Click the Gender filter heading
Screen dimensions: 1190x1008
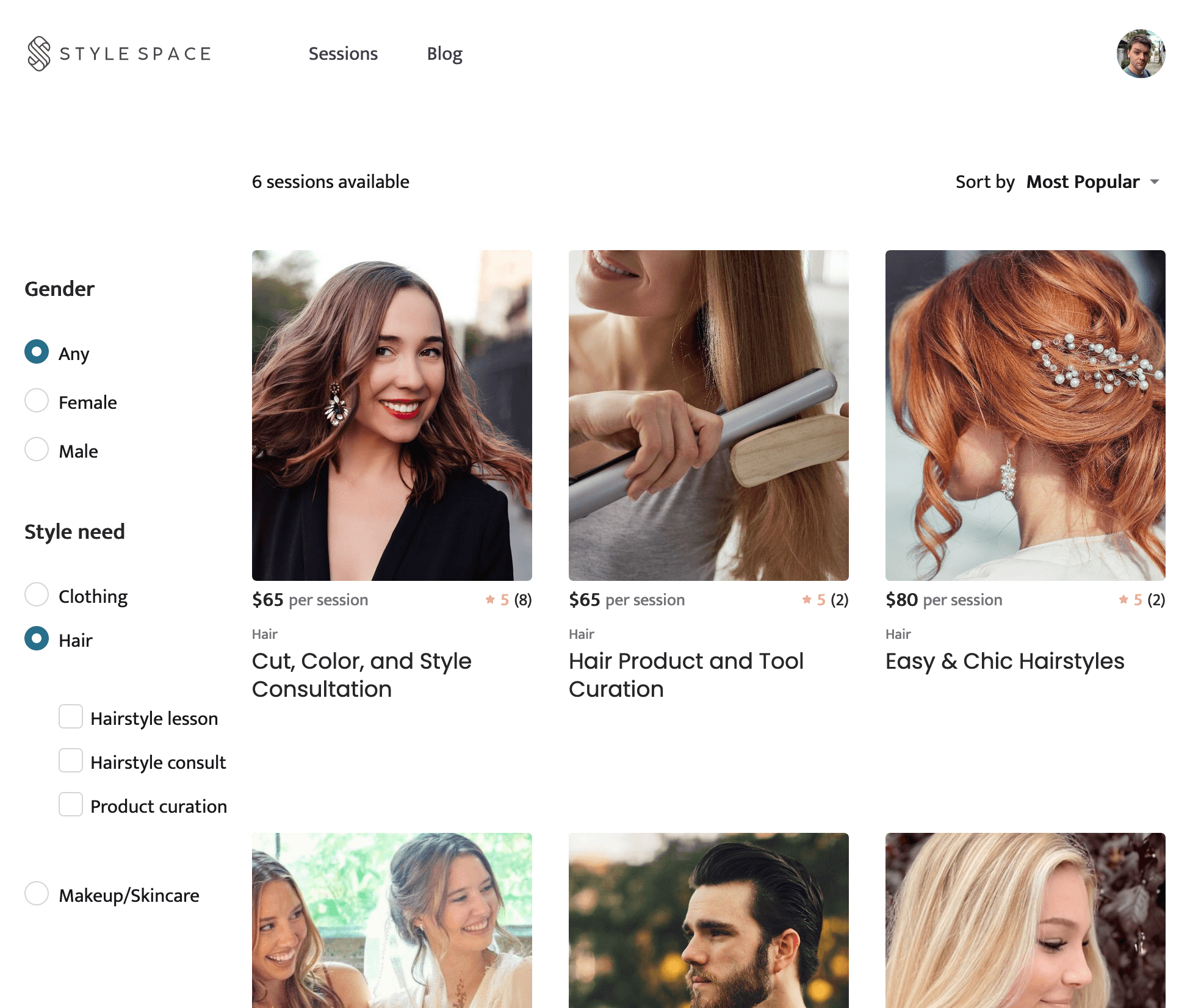pos(59,289)
